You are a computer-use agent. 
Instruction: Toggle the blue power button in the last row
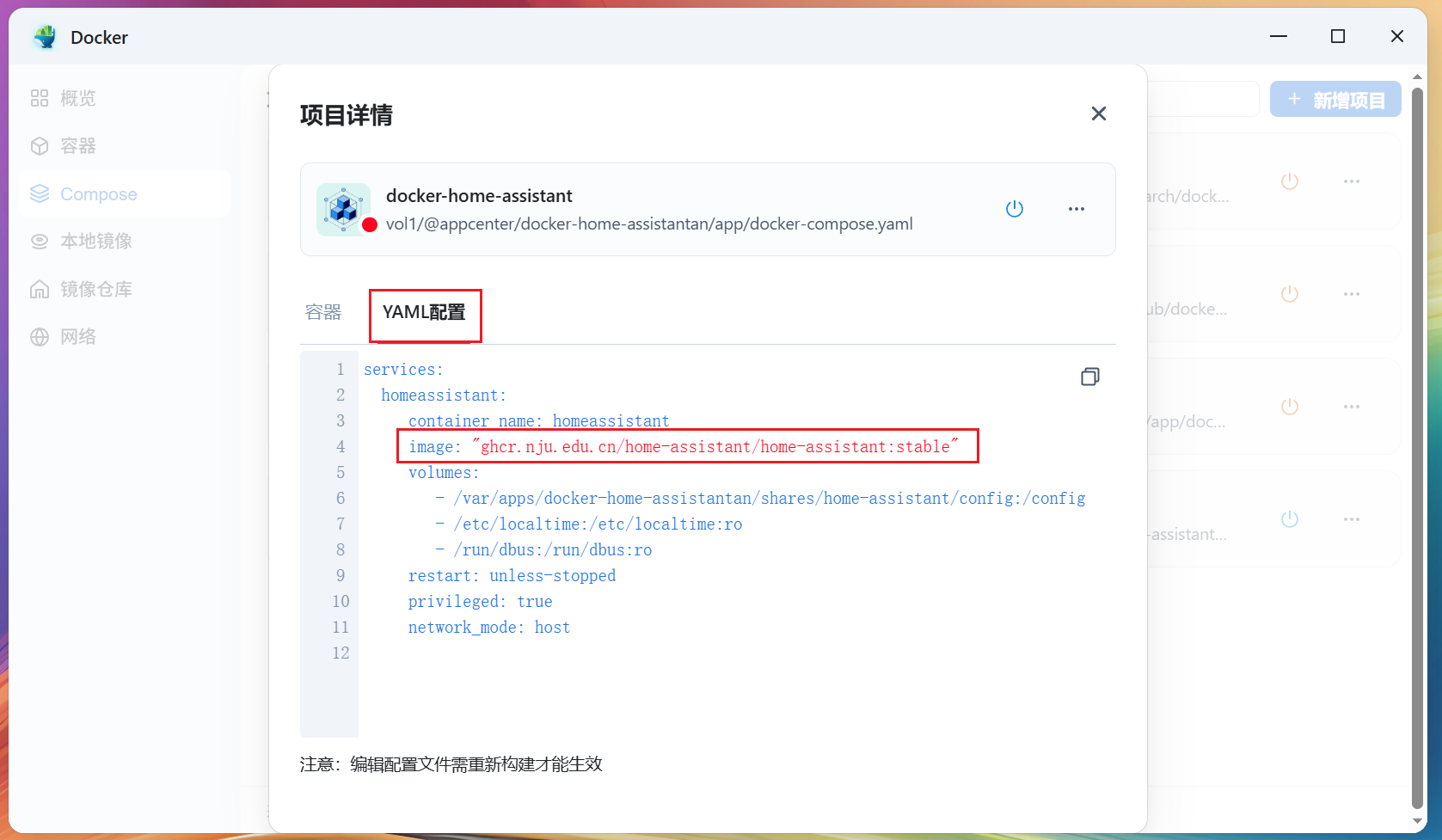coord(1289,519)
